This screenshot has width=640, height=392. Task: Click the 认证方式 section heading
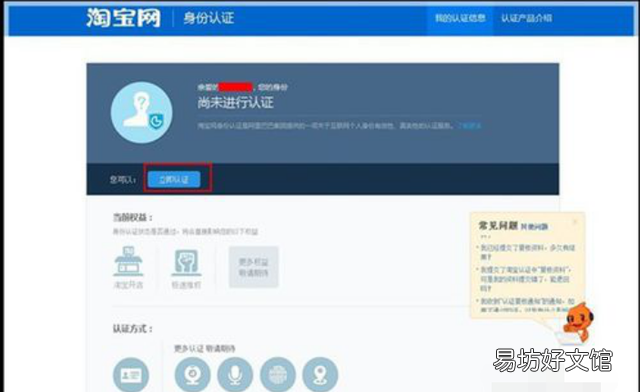click(133, 329)
